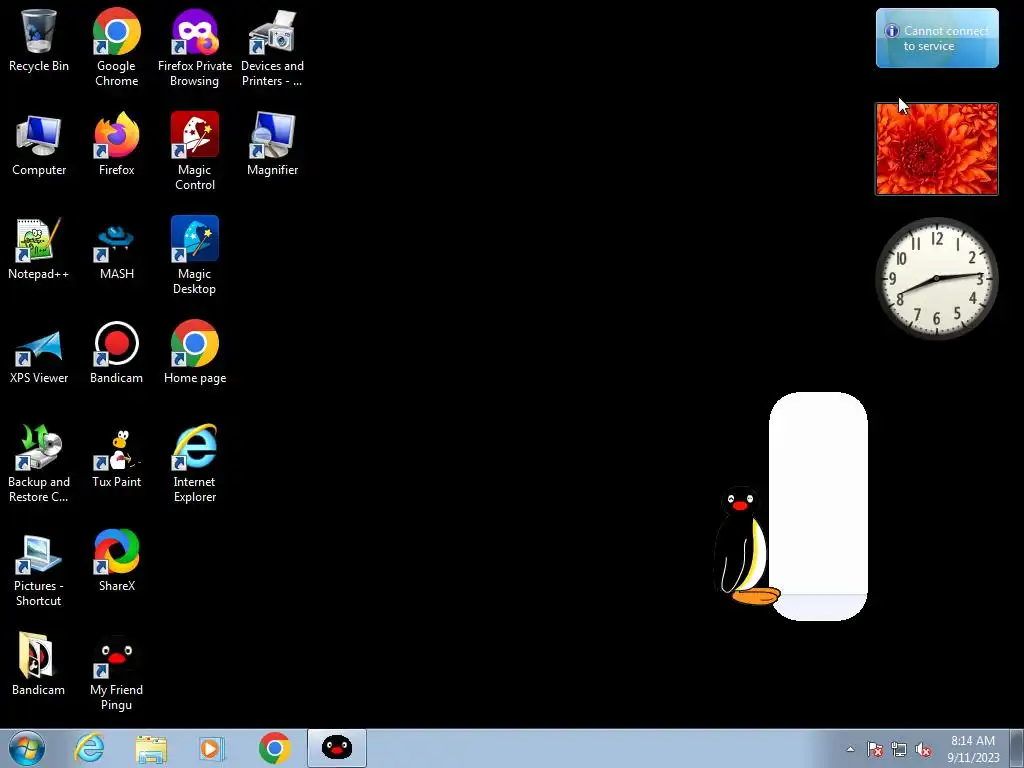Click the Bandicam recorder shortcut icon
The width and height of the screenshot is (1024, 768).
tap(116, 353)
